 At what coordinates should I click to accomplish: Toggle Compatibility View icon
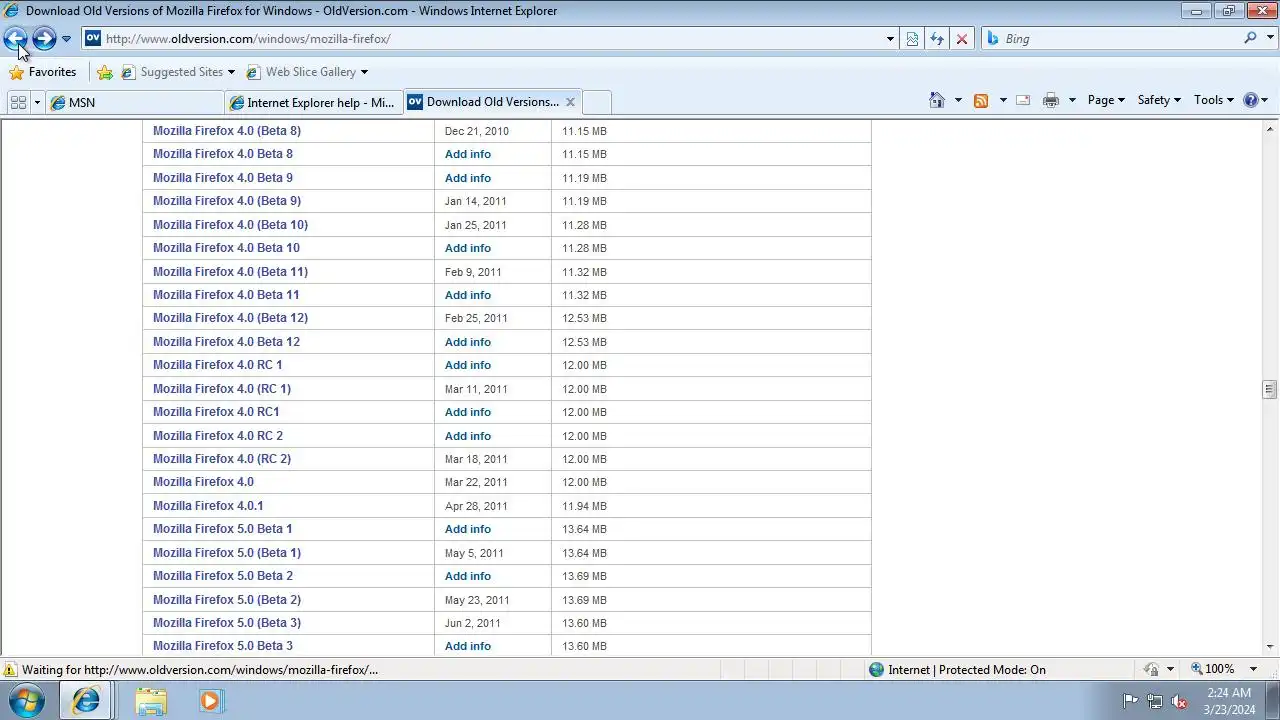(912, 39)
